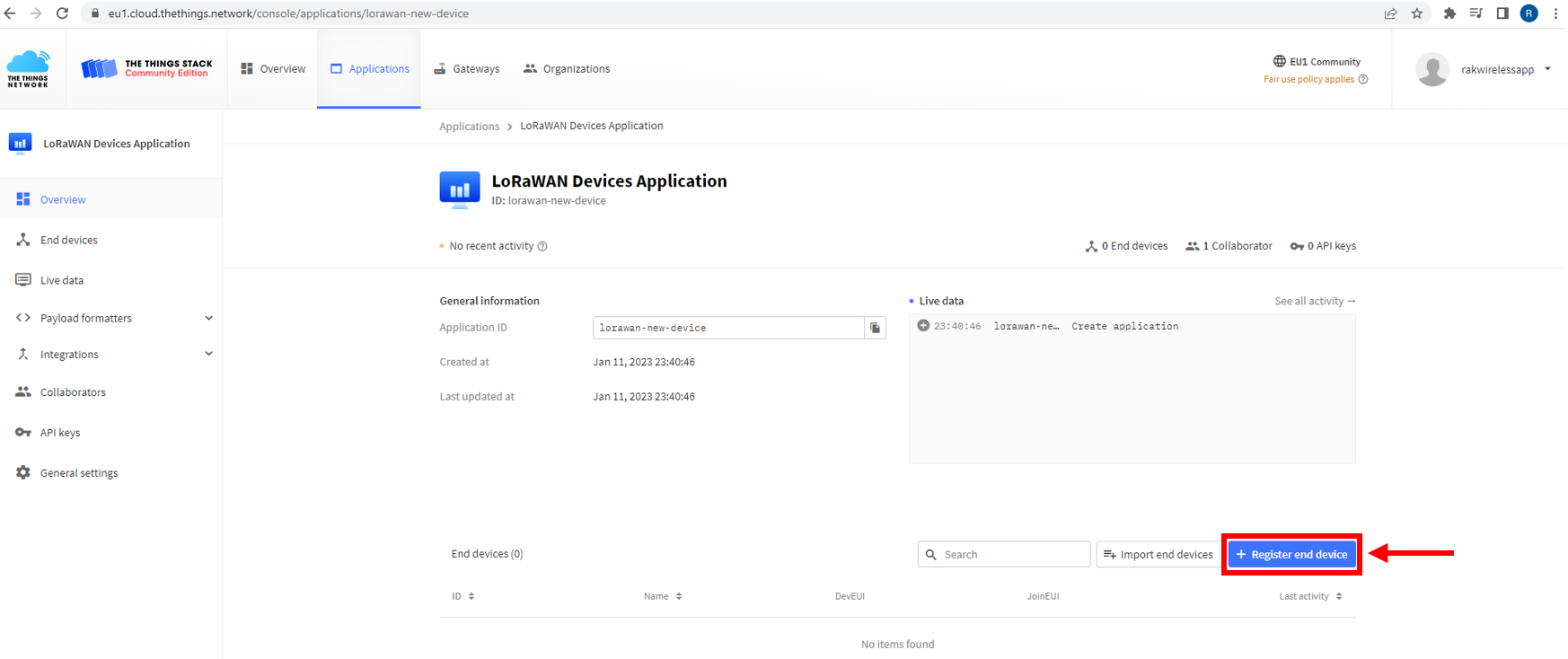This screenshot has width=1568, height=659.
Task: Click Collaborators people icon in sidebar
Action: (23, 391)
